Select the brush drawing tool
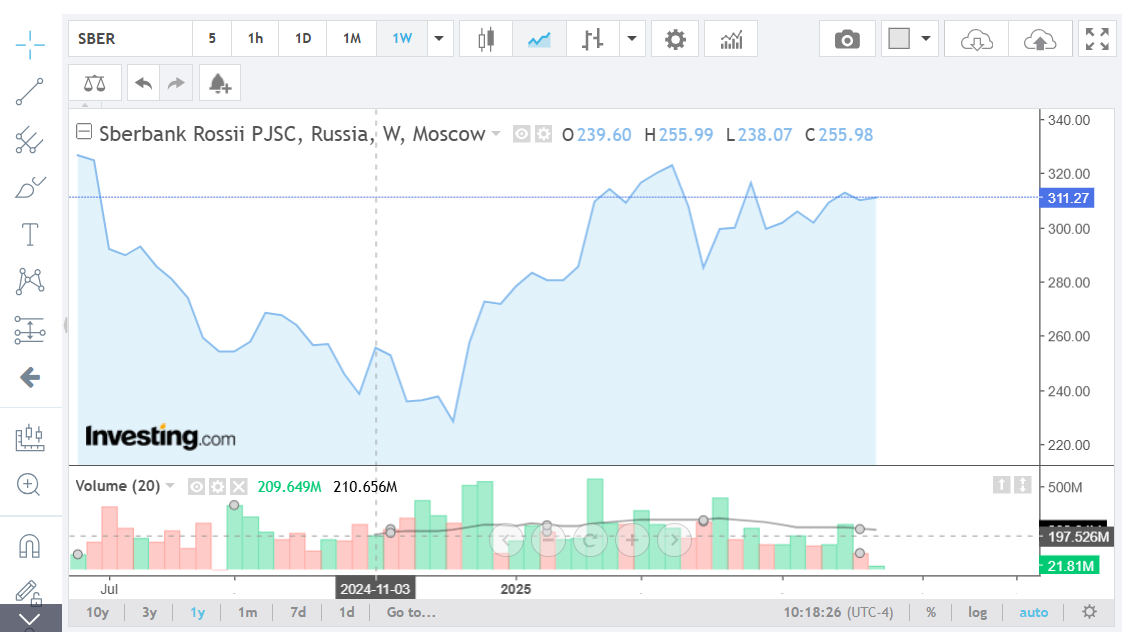 (x=30, y=188)
